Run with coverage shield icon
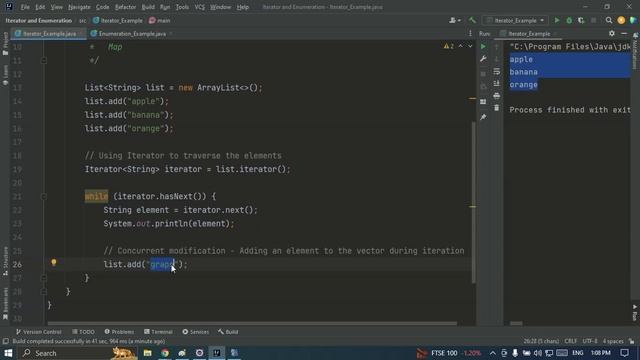This screenshot has height=360, width=640. (x=581, y=20)
